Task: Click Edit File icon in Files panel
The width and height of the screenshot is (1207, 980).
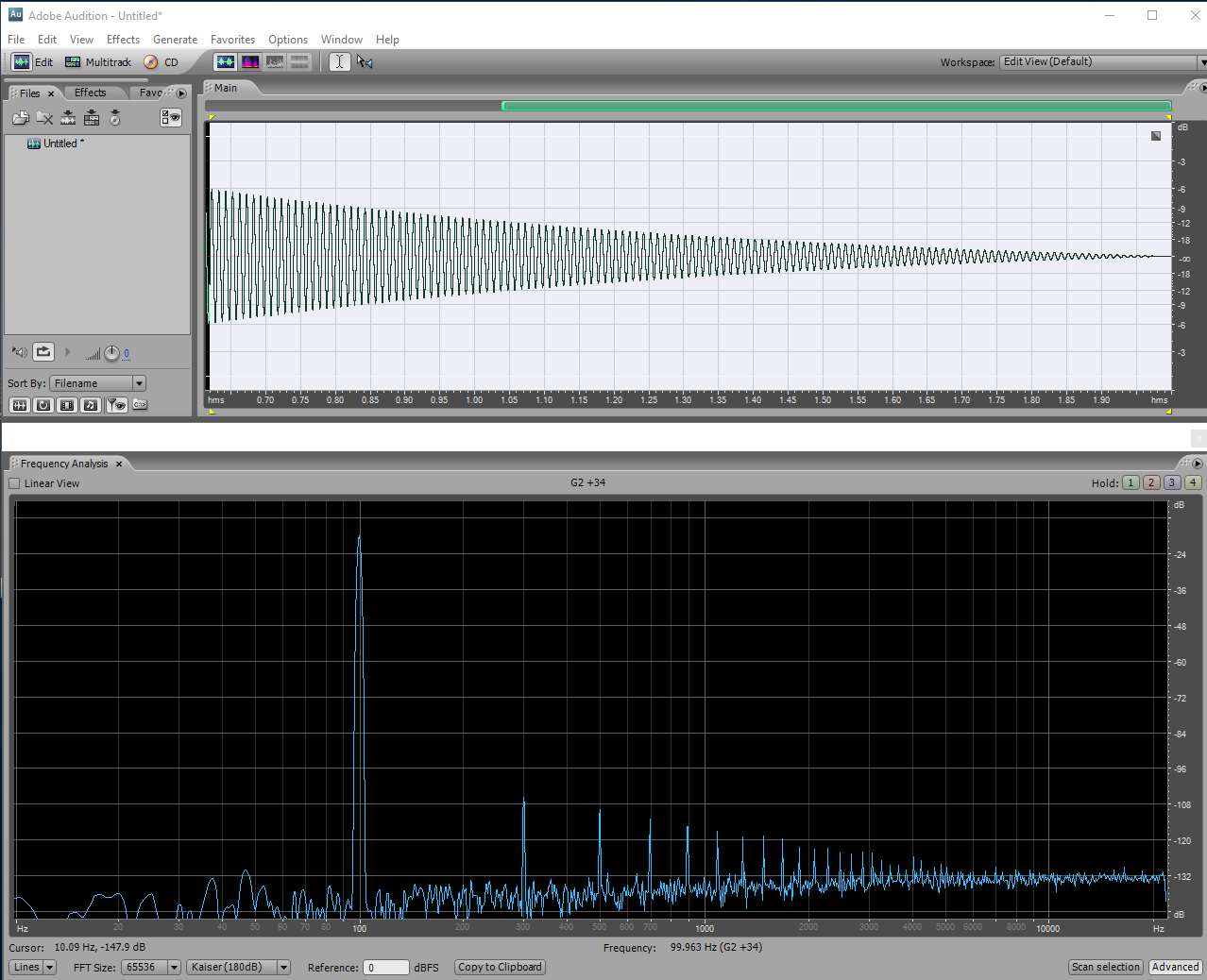Action: (68, 118)
